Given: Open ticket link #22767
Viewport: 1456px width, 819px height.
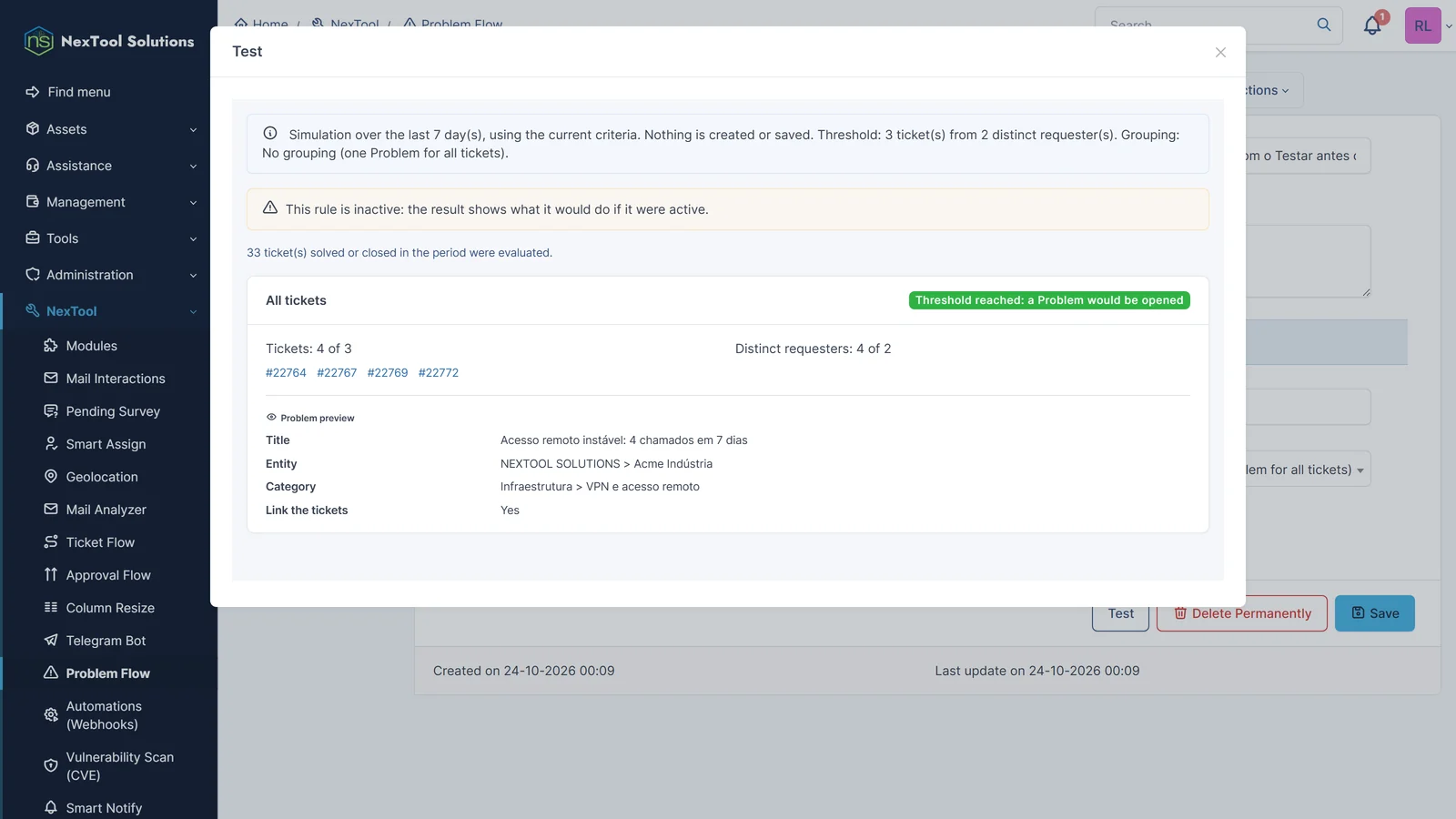Looking at the screenshot, I should pos(337,373).
